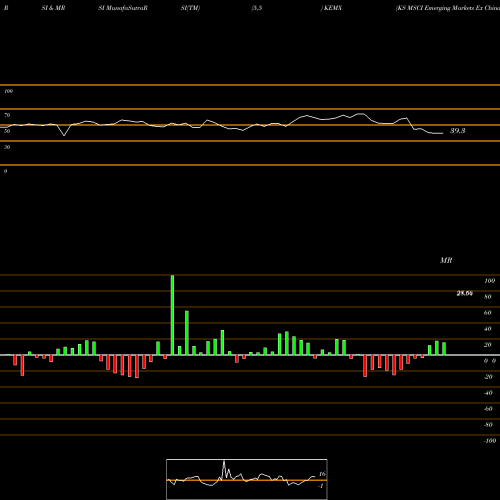Open the mini overview chart thumbnail
The image size is (500, 500).
[247, 479]
